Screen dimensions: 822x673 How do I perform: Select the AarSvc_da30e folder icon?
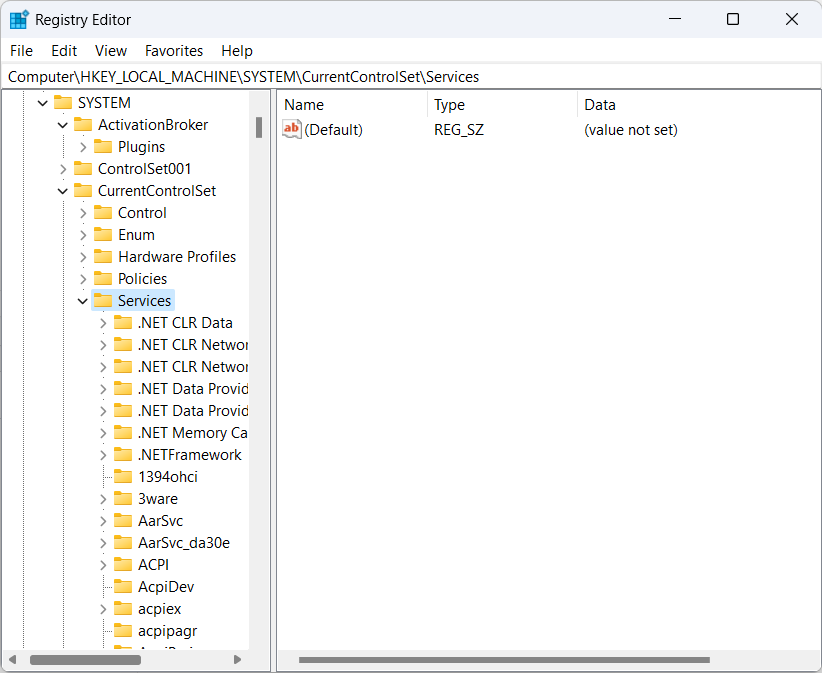click(123, 543)
